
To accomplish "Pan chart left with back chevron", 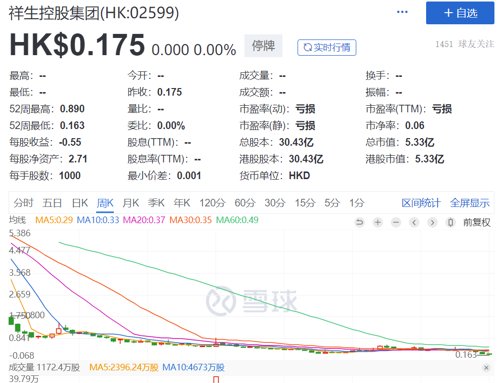I will [x=414, y=222].
